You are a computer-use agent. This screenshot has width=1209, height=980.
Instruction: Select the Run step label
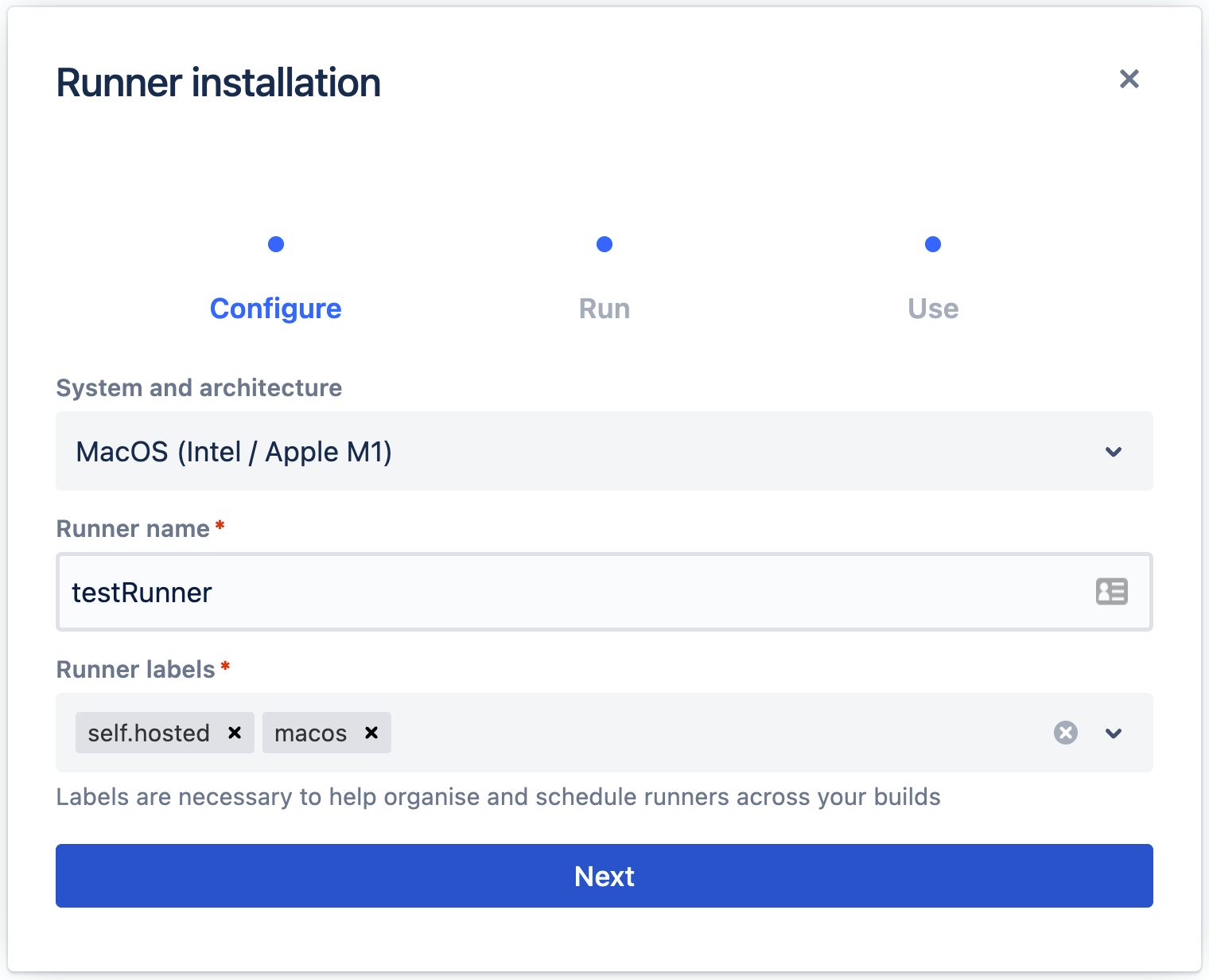click(604, 309)
